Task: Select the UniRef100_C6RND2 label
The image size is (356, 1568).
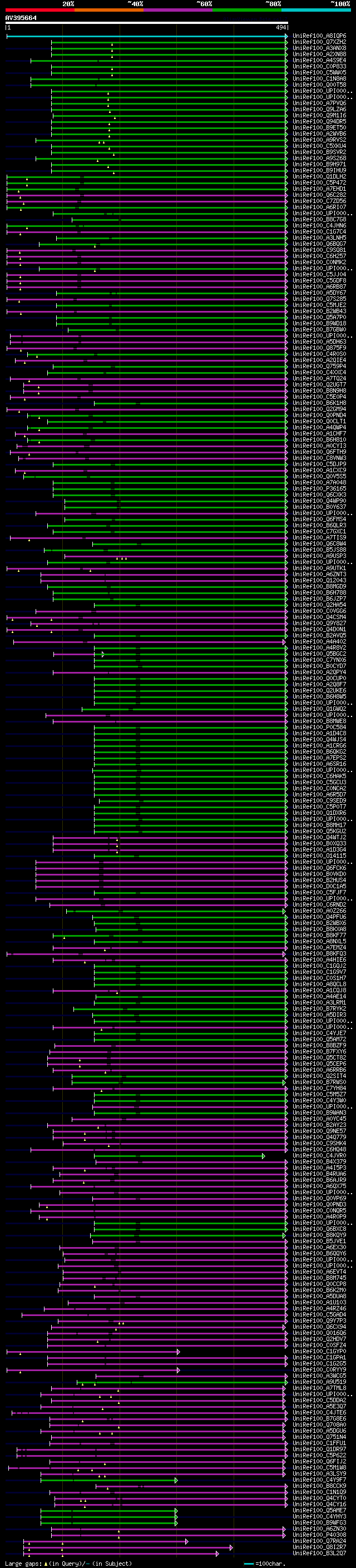Action: coord(319,904)
